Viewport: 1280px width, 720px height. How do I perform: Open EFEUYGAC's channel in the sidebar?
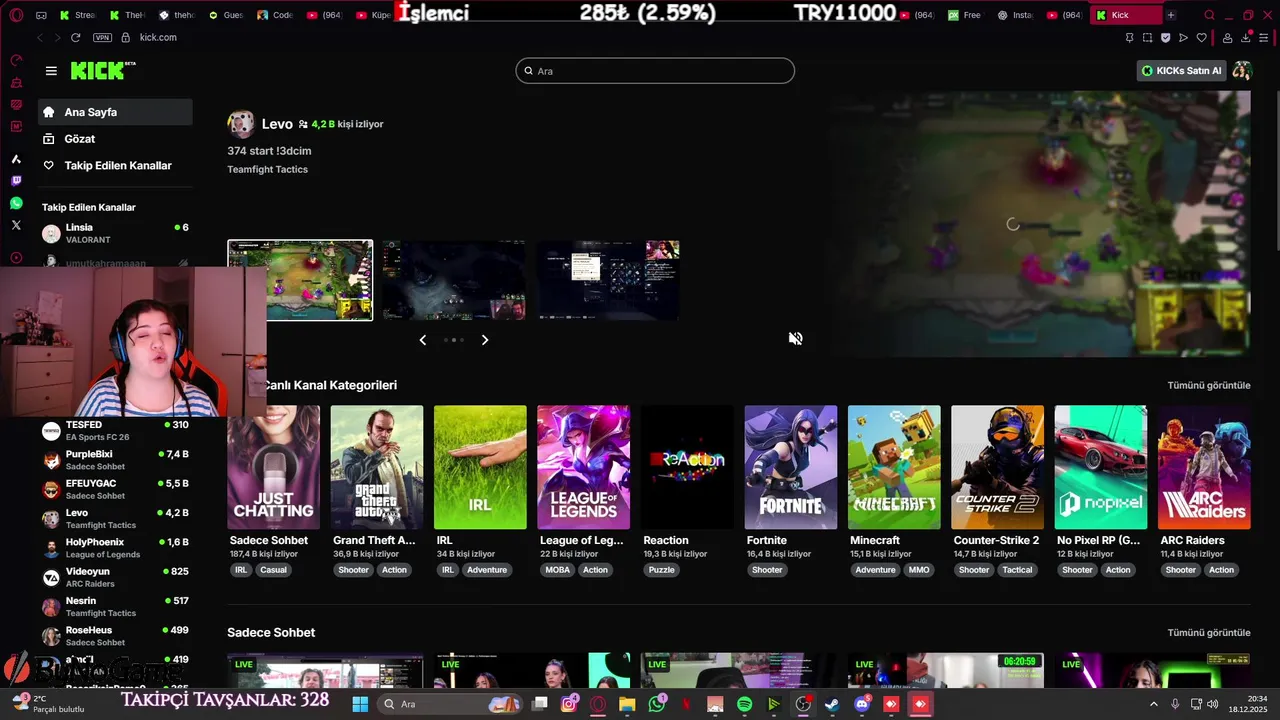point(115,489)
